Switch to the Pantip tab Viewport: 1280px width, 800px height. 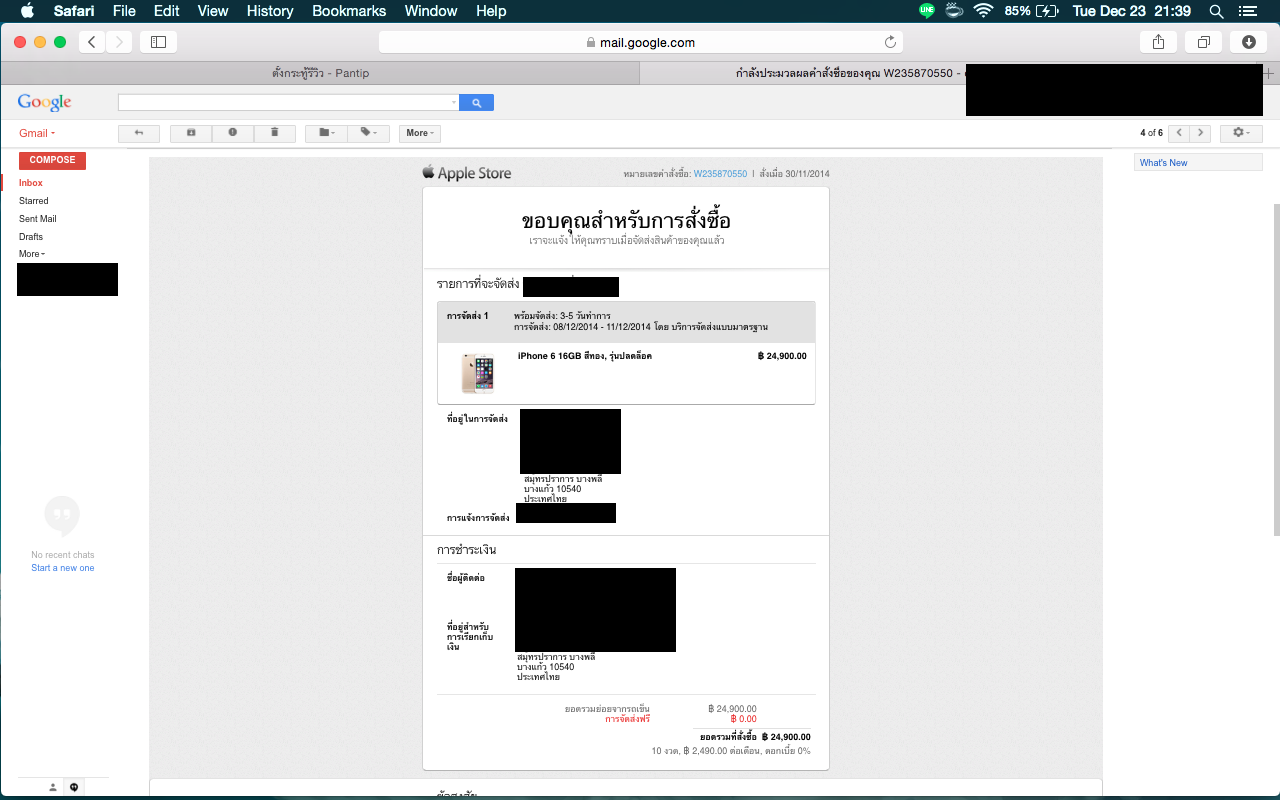coord(320,73)
